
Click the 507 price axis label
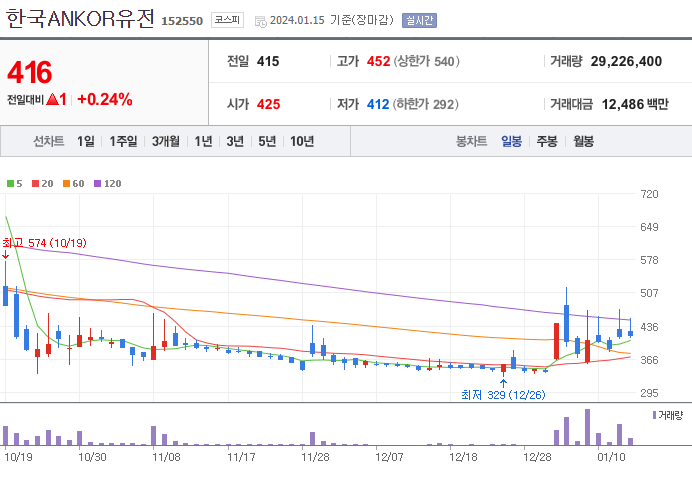pos(649,293)
